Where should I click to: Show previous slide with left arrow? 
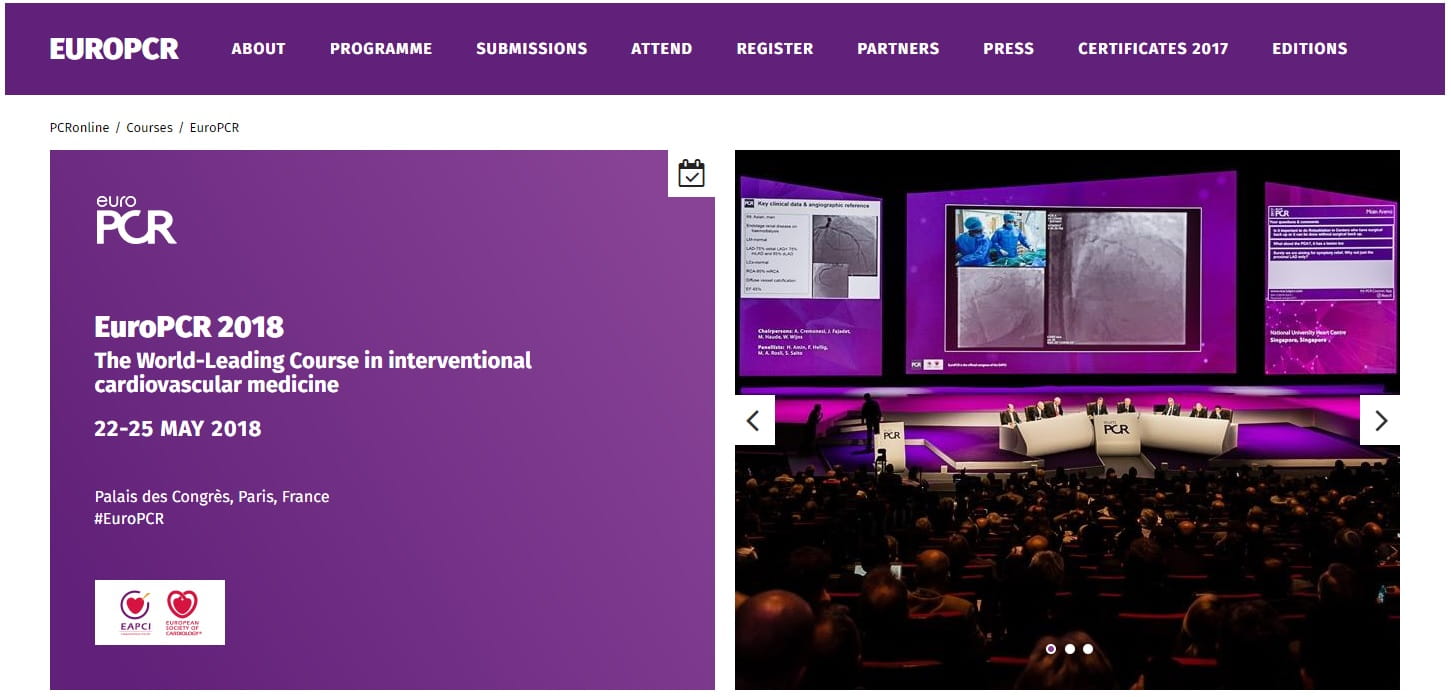(754, 421)
